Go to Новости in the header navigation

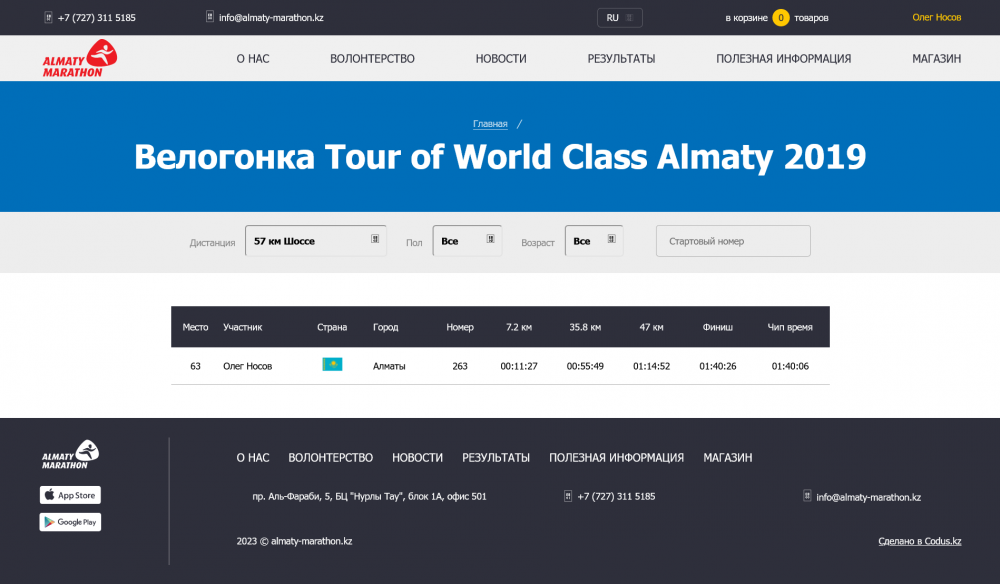pos(501,59)
